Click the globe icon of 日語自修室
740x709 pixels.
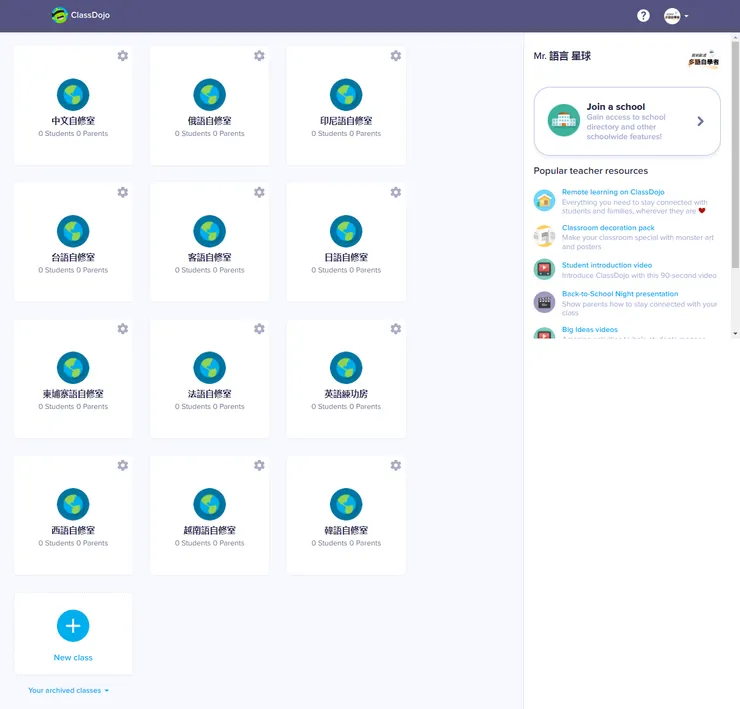pos(346,231)
